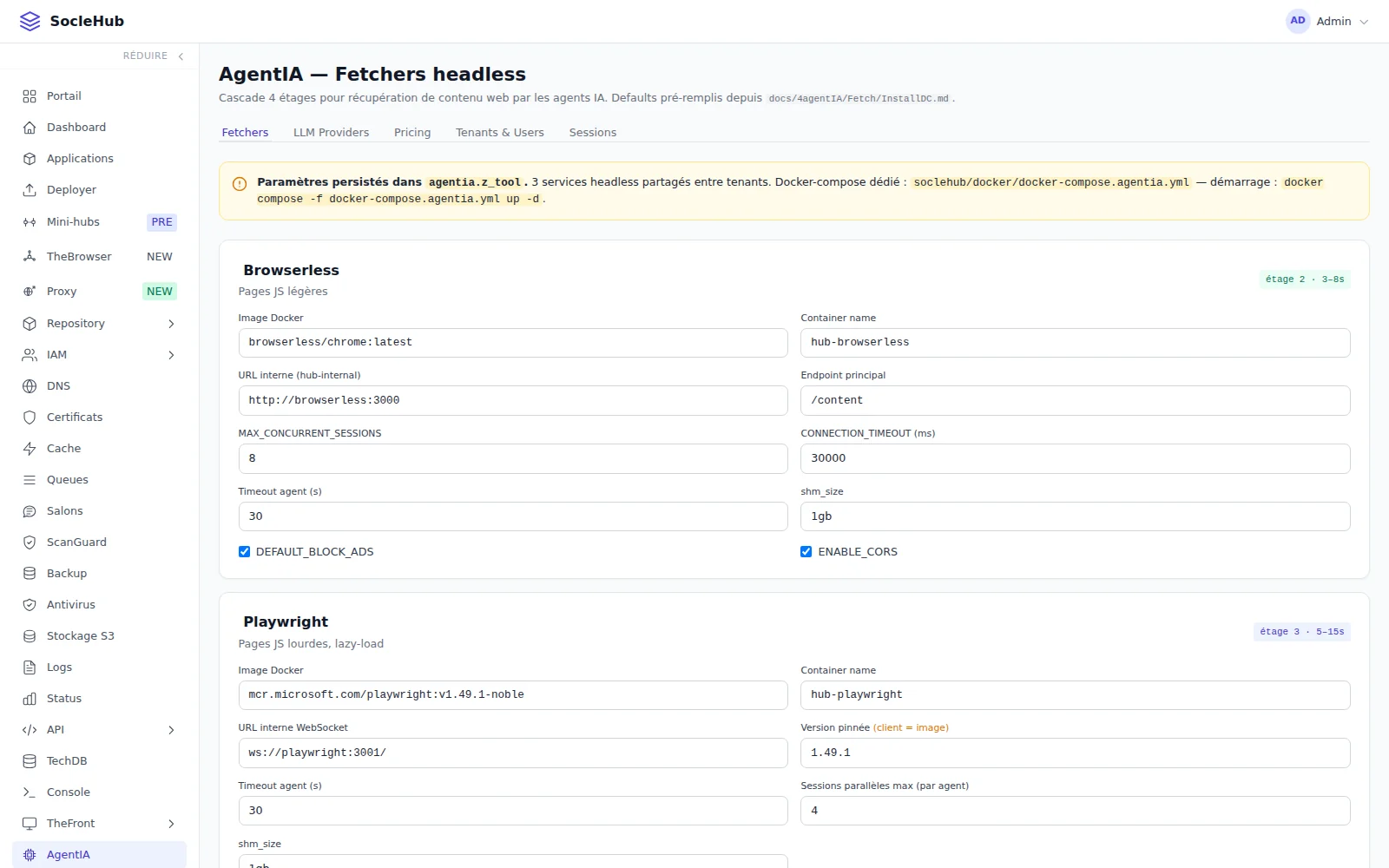This screenshot has width=1389, height=868.
Task: Click the Deployer upload icon
Action: pos(30,190)
